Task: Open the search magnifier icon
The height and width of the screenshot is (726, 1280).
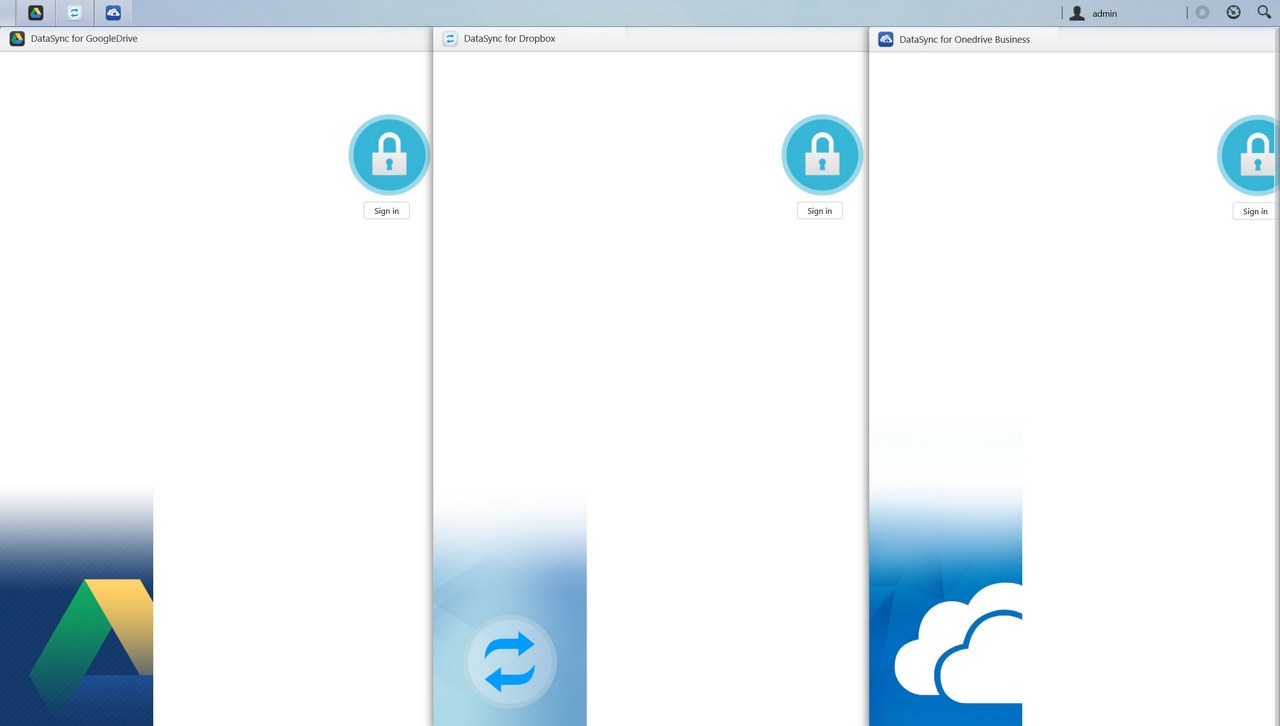Action: click(x=1264, y=13)
